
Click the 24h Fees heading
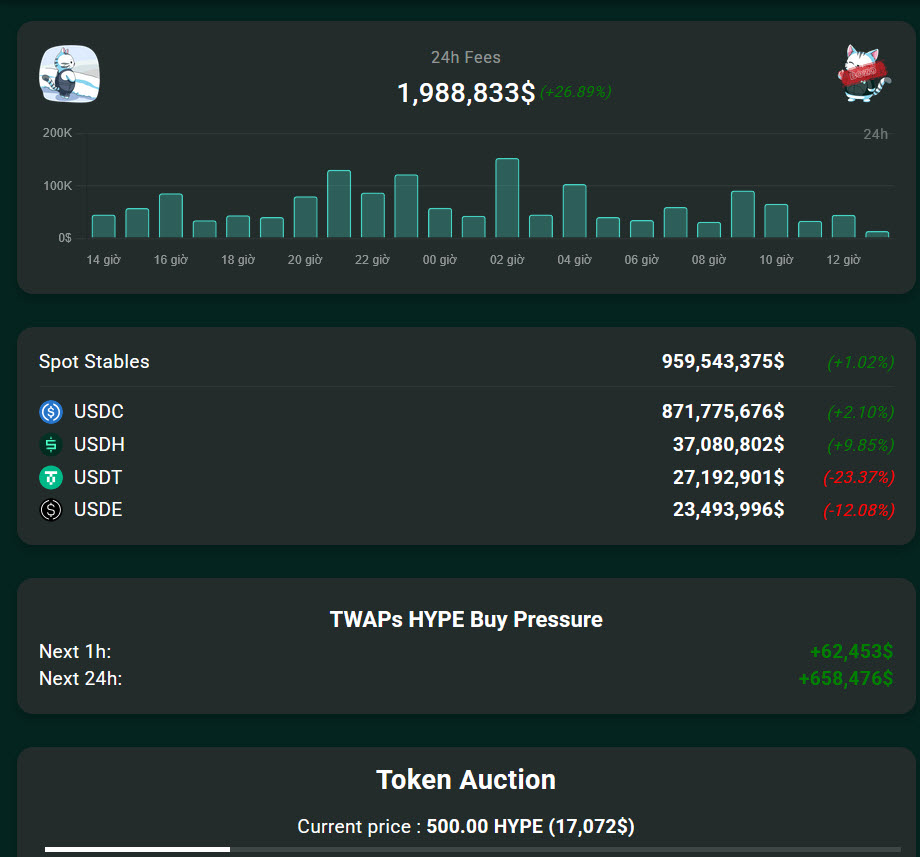point(466,57)
